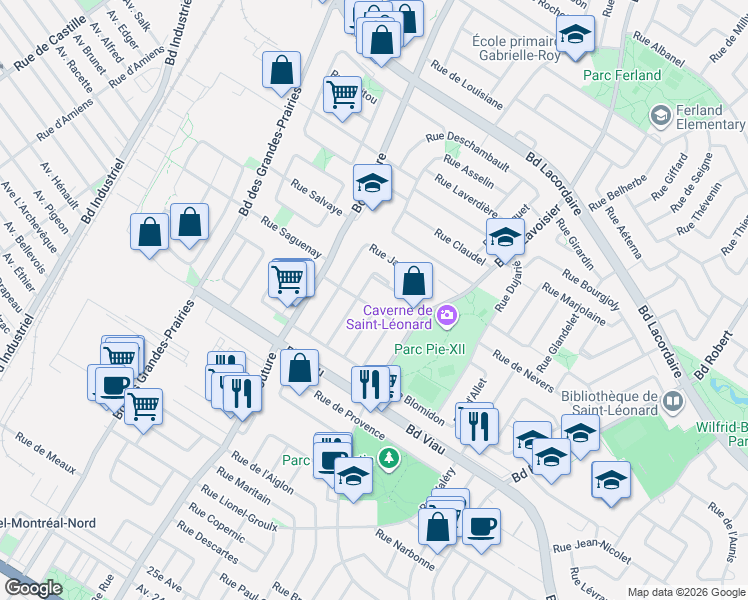Select the Bd Robert street label
Screen dimensions: 748x600
point(714,355)
